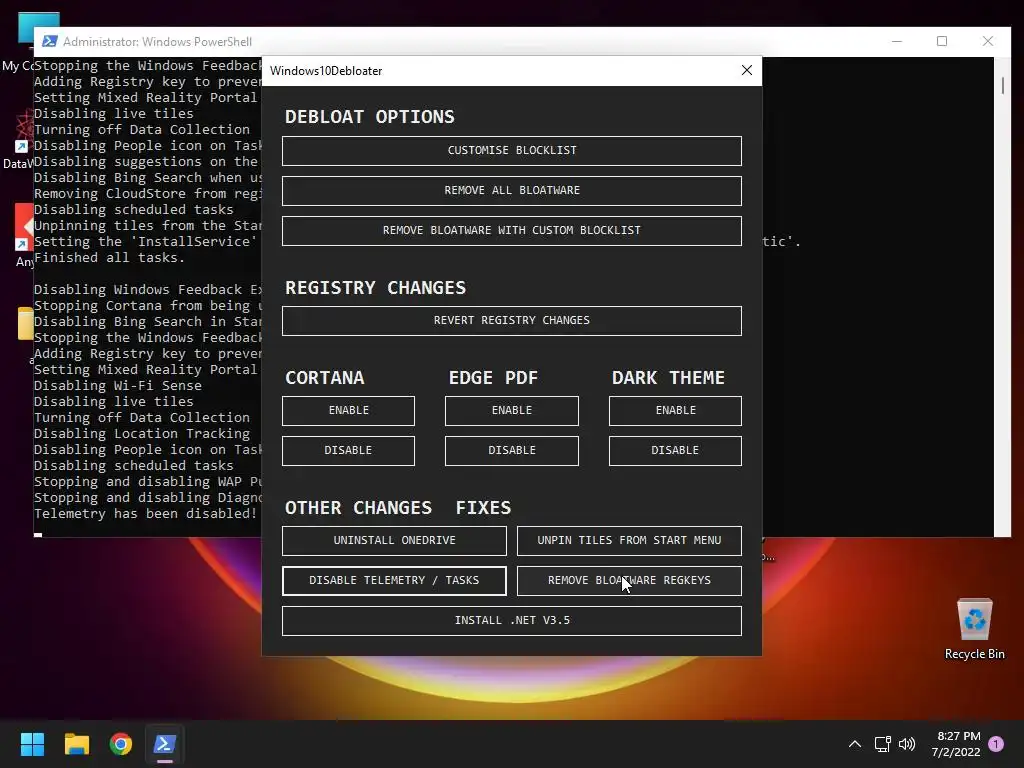Click Disable Telemetry / Tasks
This screenshot has width=1024, height=768.
tap(394, 581)
